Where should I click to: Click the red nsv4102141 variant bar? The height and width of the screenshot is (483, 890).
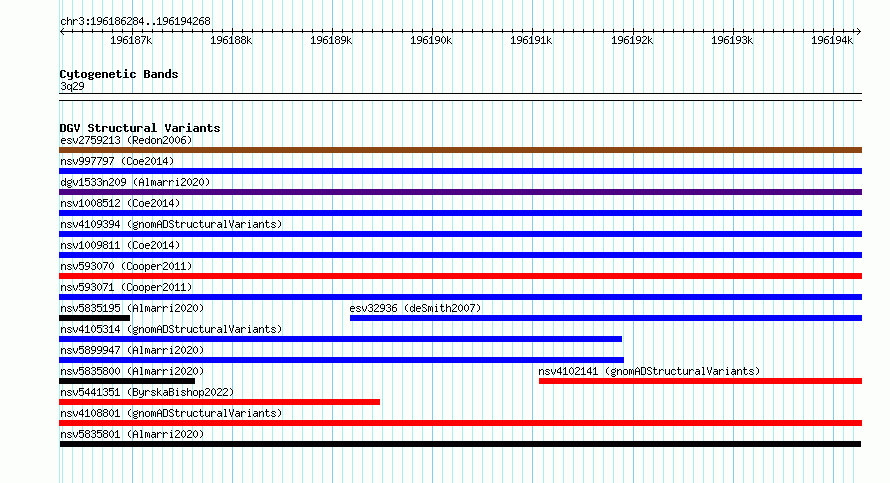[700, 381]
